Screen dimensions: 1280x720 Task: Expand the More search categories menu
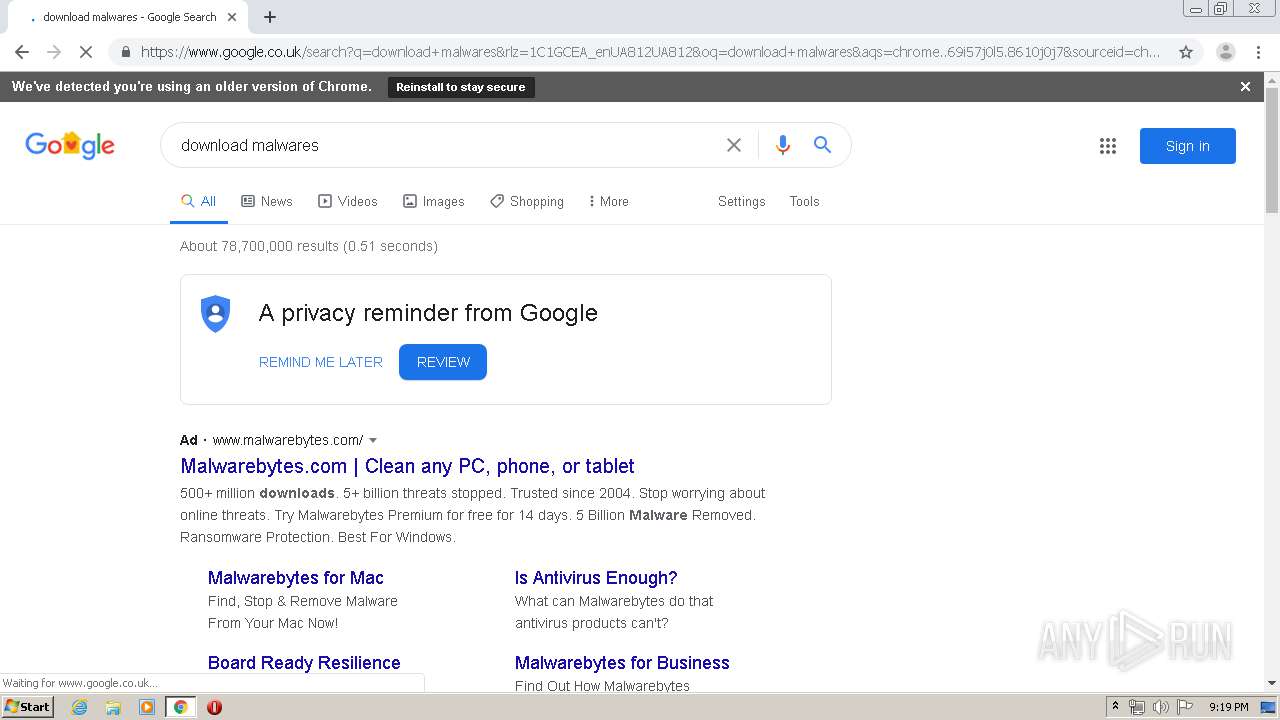[x=608, y=201]
